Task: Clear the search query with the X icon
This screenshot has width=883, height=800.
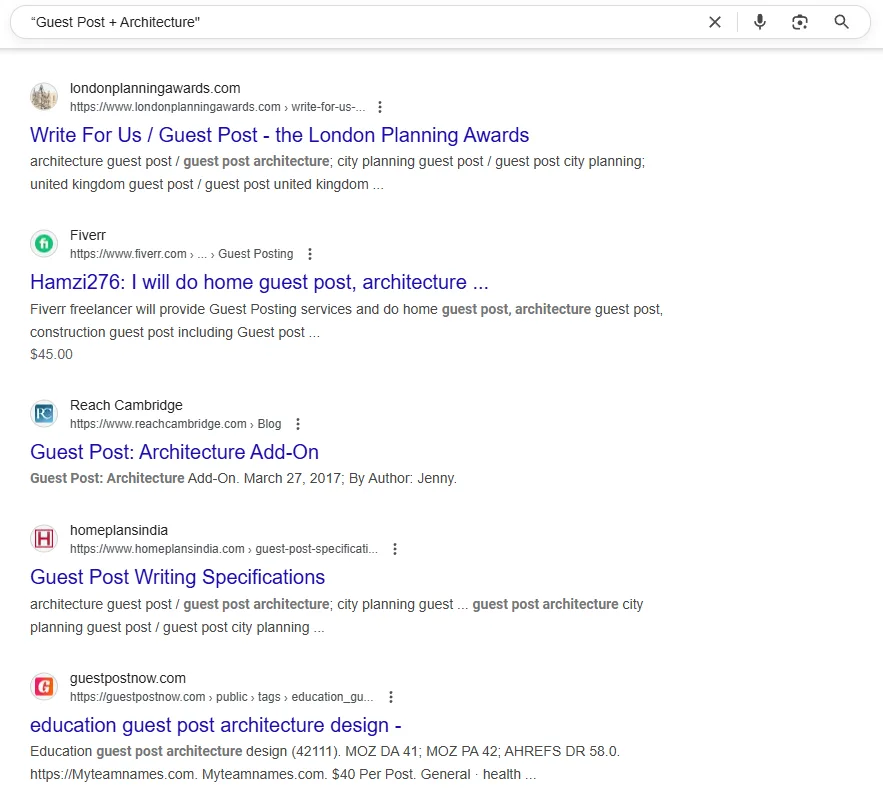Action: pos(715,21)
